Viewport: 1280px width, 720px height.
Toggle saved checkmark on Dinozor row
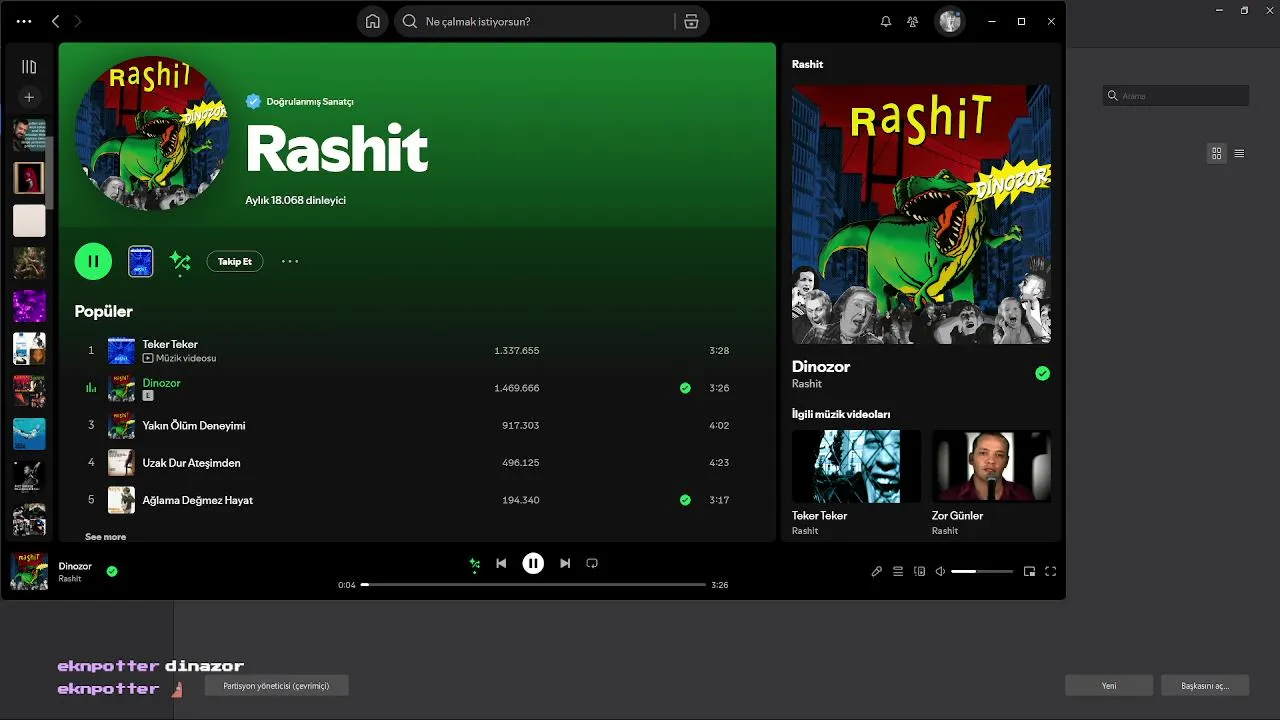coord(685,388)
